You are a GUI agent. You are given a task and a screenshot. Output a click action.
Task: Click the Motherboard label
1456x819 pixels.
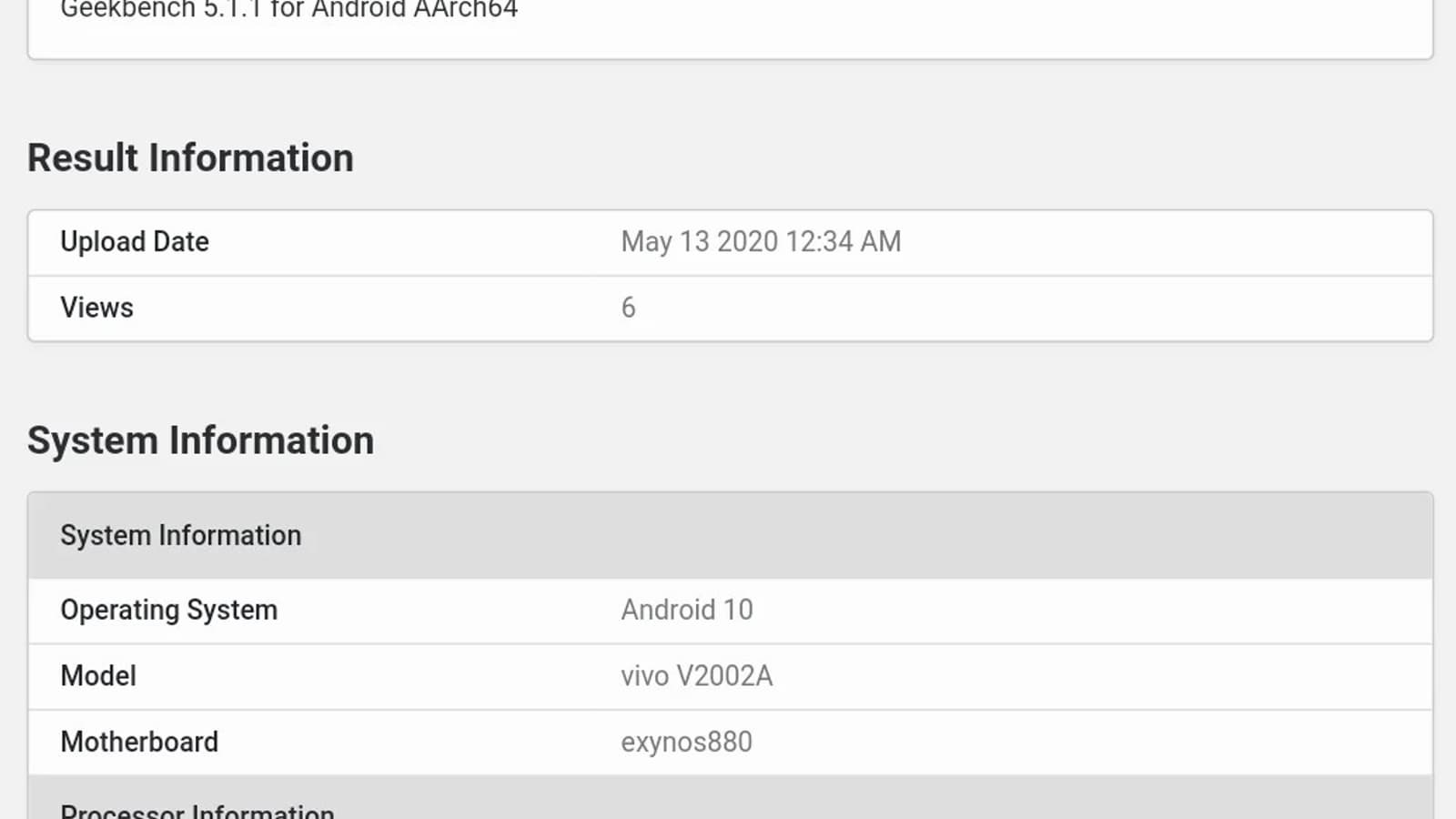[139, 742]
